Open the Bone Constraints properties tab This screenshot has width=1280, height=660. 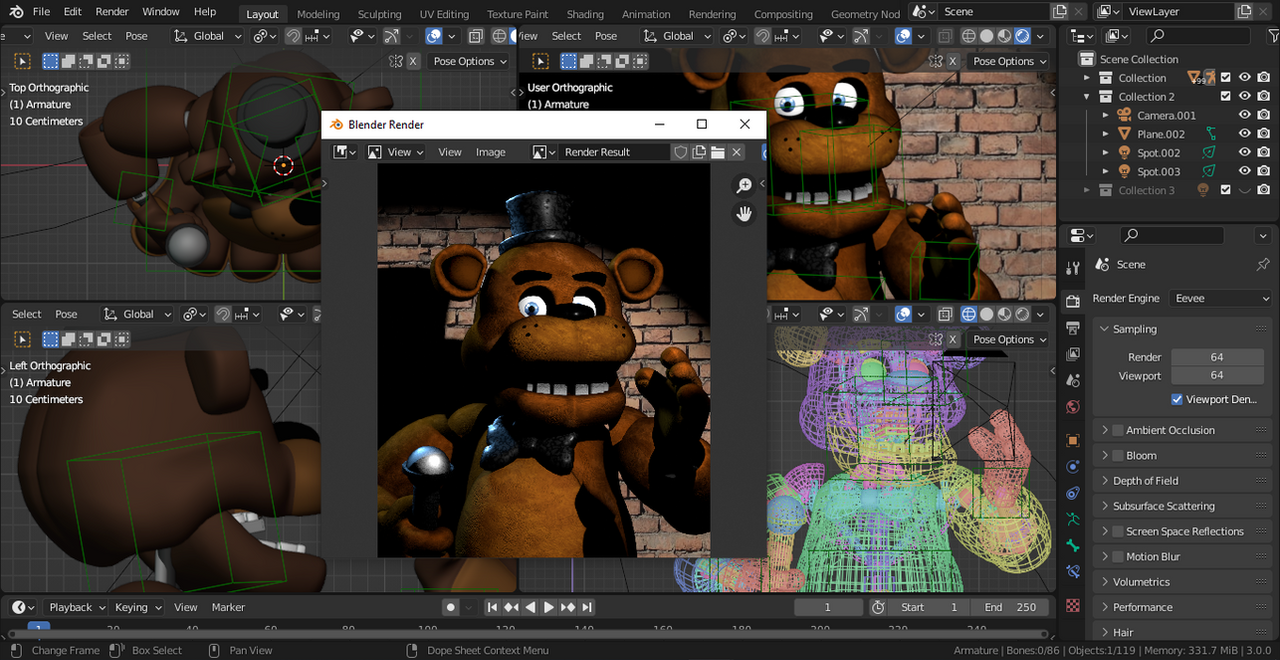click(1073, 572)
